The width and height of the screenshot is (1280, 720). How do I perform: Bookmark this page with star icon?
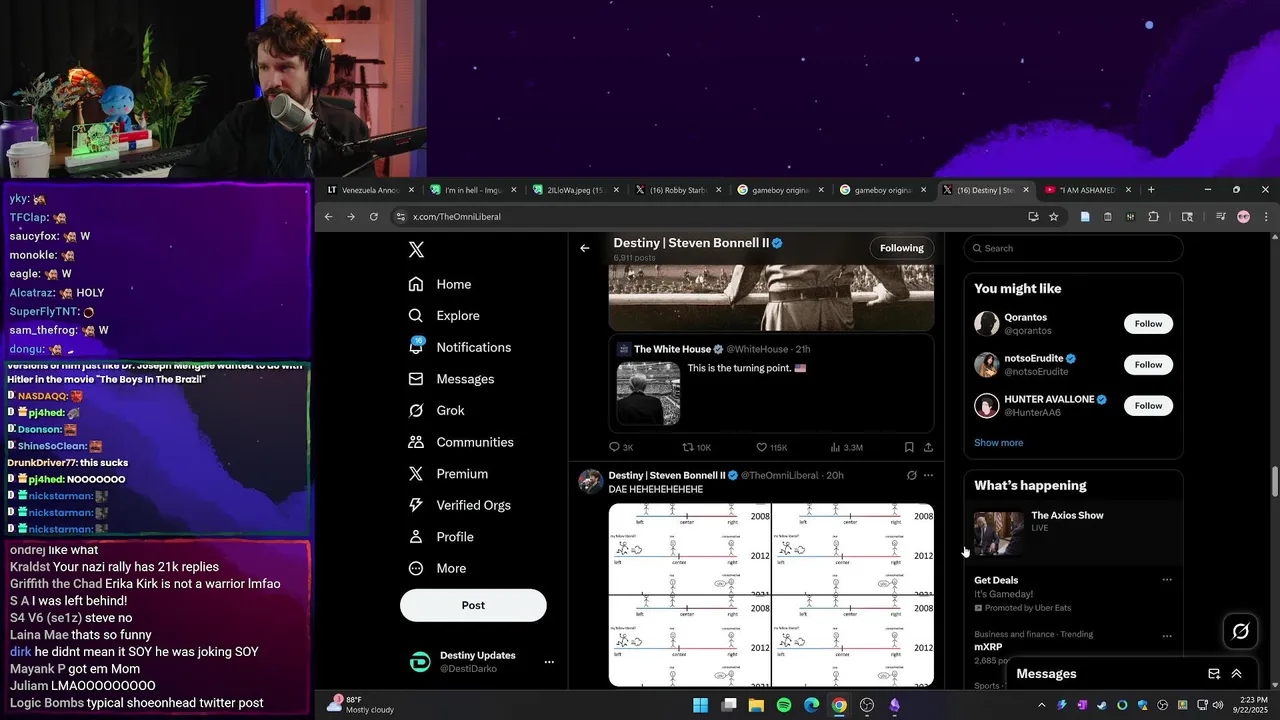(x=1053, y=217)
